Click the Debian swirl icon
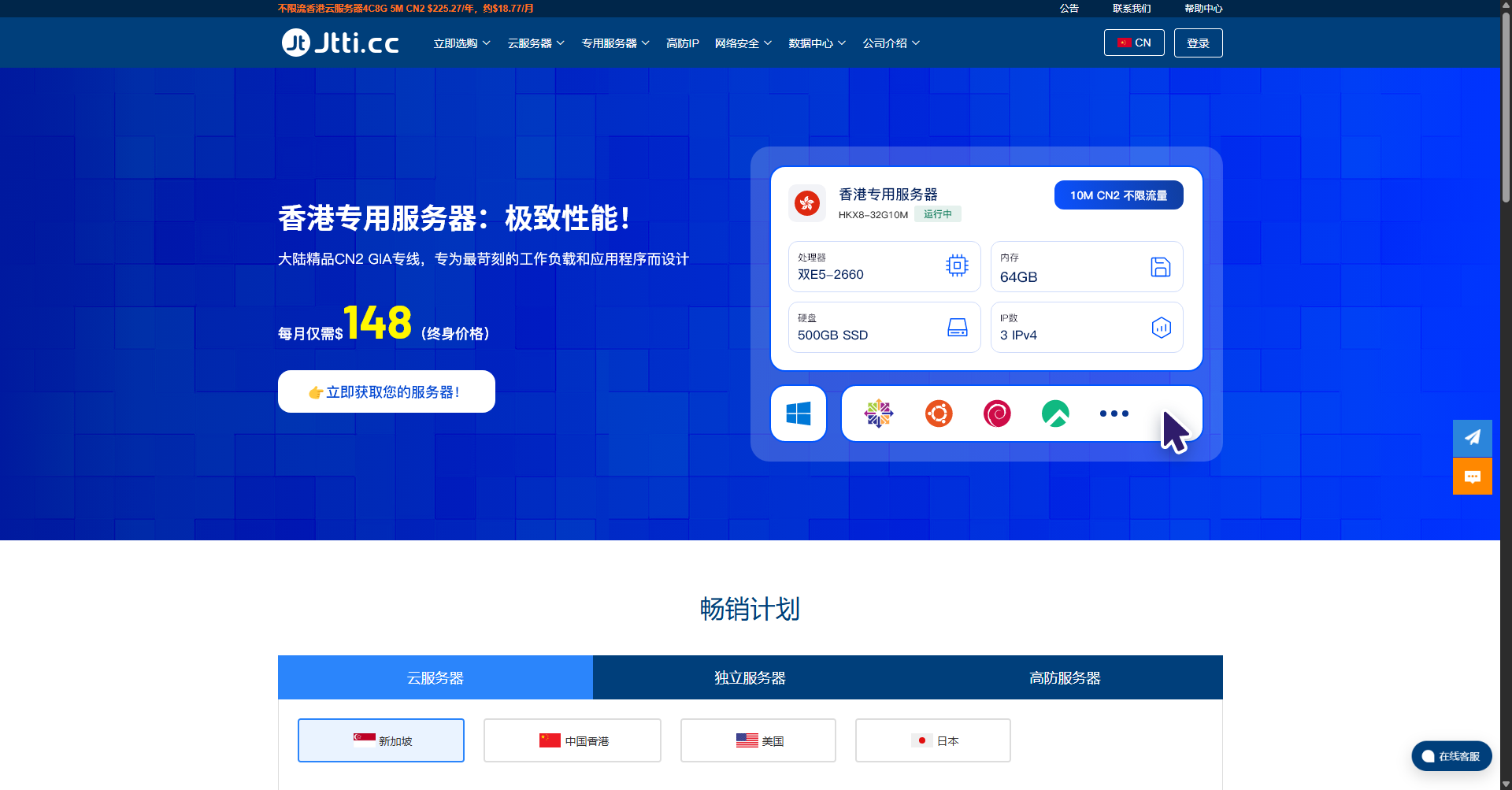This screenshot has height=790, width=1512. tap(997, 414)
